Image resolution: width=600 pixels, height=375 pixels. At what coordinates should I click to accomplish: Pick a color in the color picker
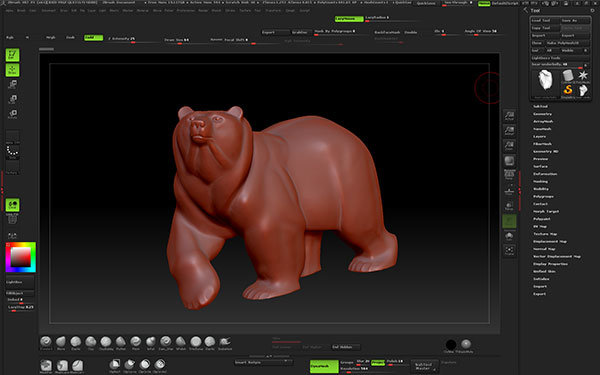click(21, 257)
